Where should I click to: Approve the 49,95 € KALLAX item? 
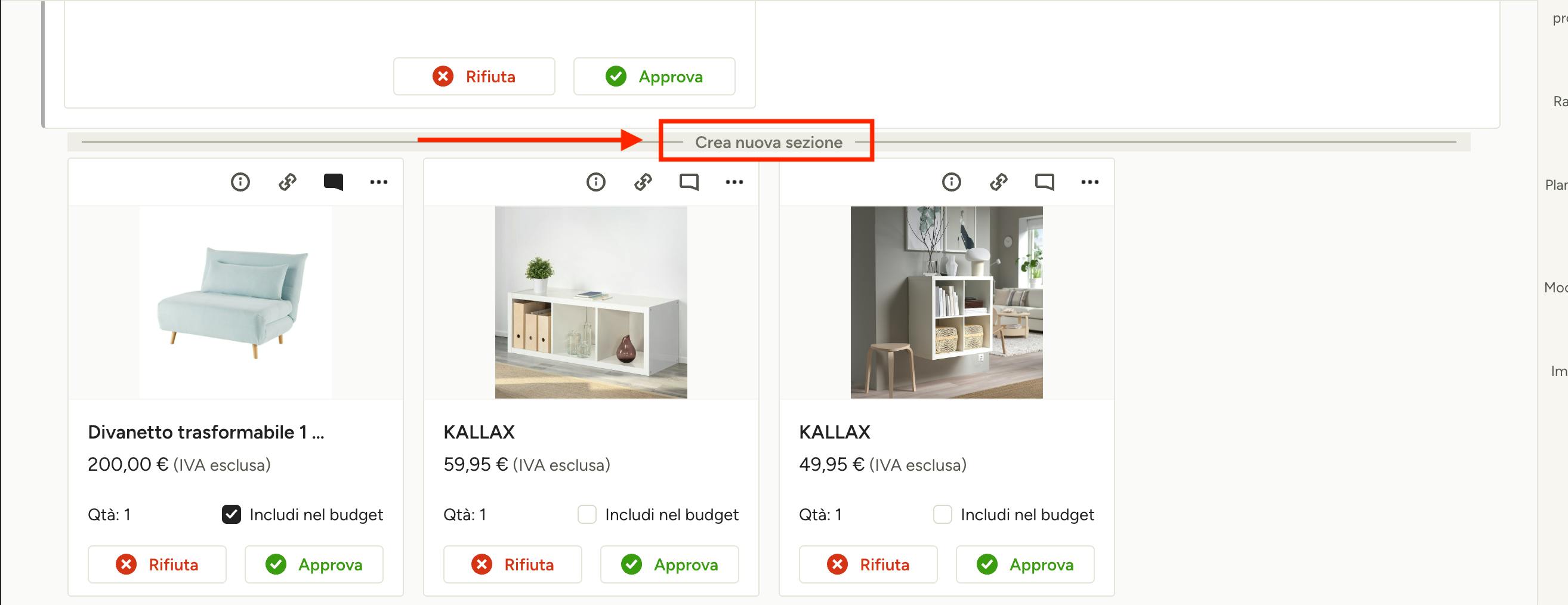pos(1025,565)
